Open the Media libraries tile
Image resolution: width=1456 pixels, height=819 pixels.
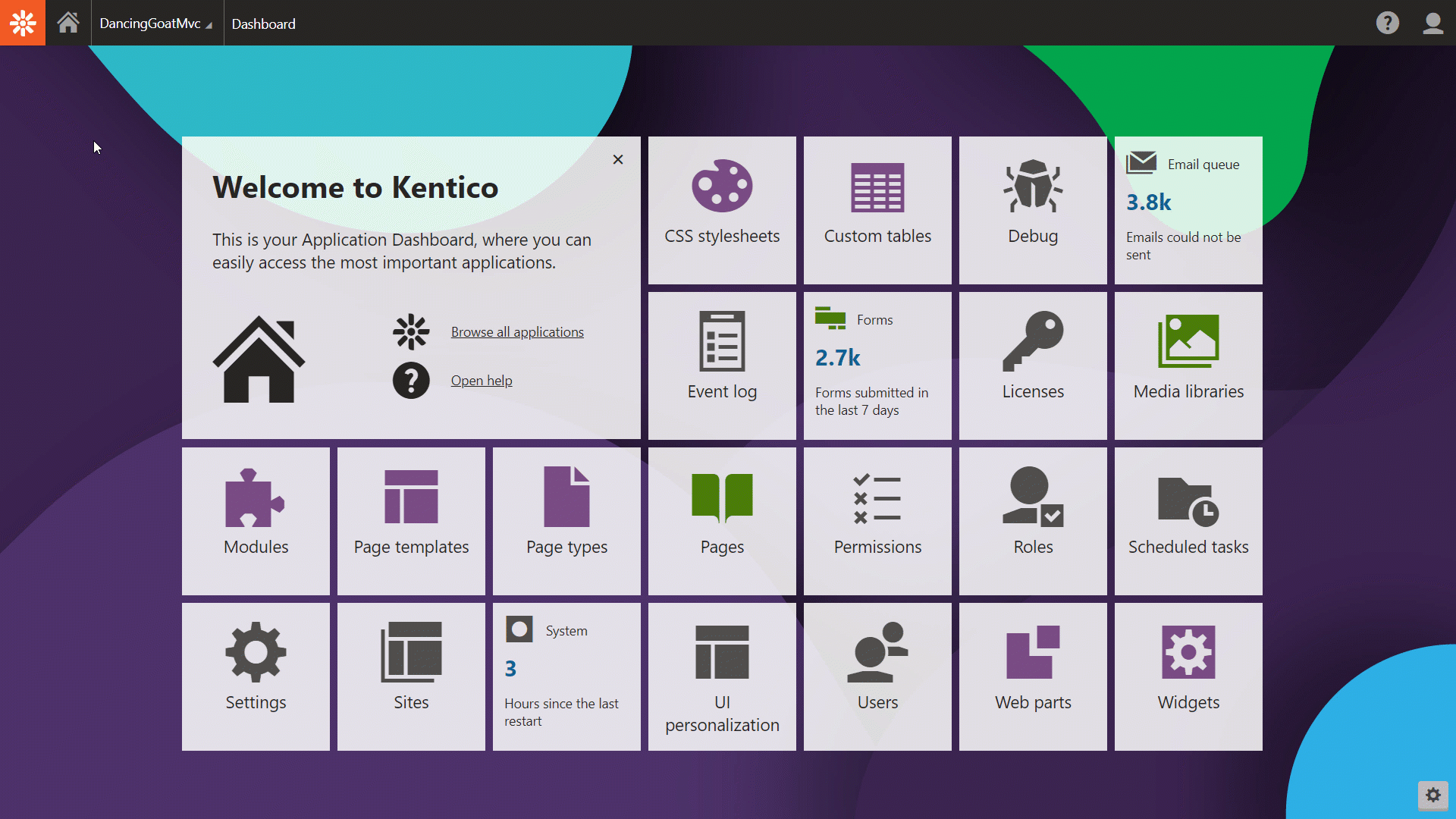pyautogui.click(x=1188, y=366)
